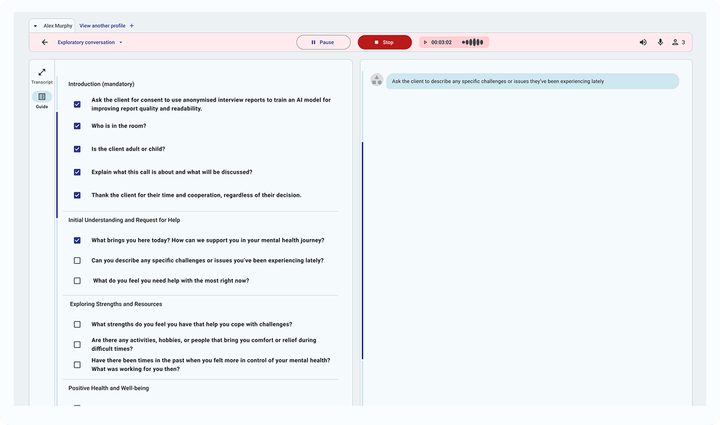Open the Alex Murphy profile dropdown arrow
Screen dimensions: 720x425
point(36,25)
